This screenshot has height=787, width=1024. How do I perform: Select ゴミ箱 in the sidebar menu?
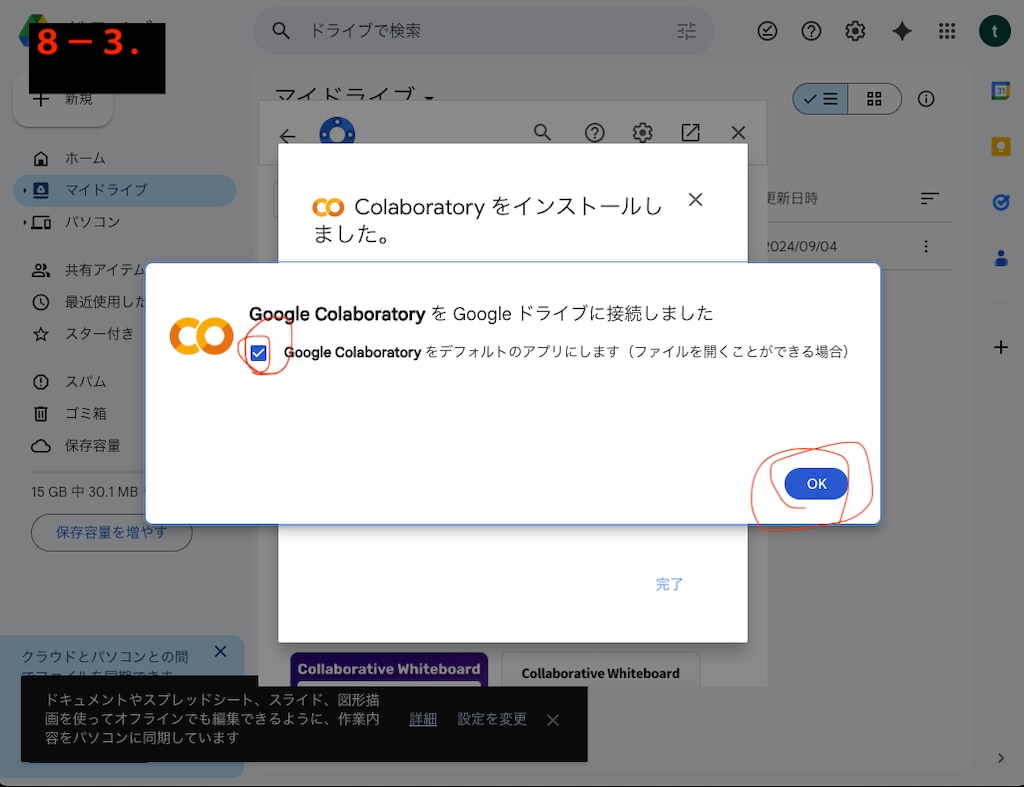click(78, 413)
